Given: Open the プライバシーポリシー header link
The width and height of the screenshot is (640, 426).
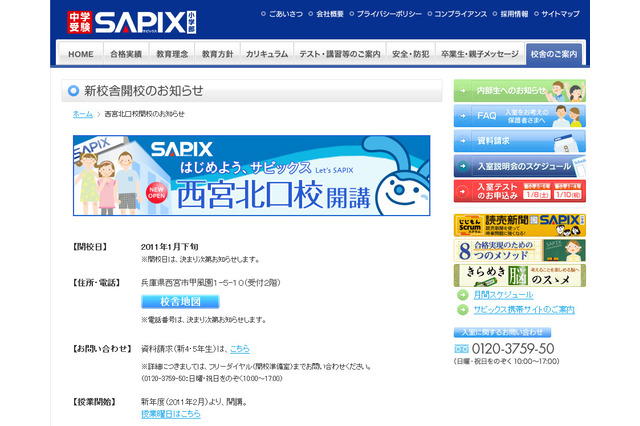Looking at the screenshot, I should point(389,14).
